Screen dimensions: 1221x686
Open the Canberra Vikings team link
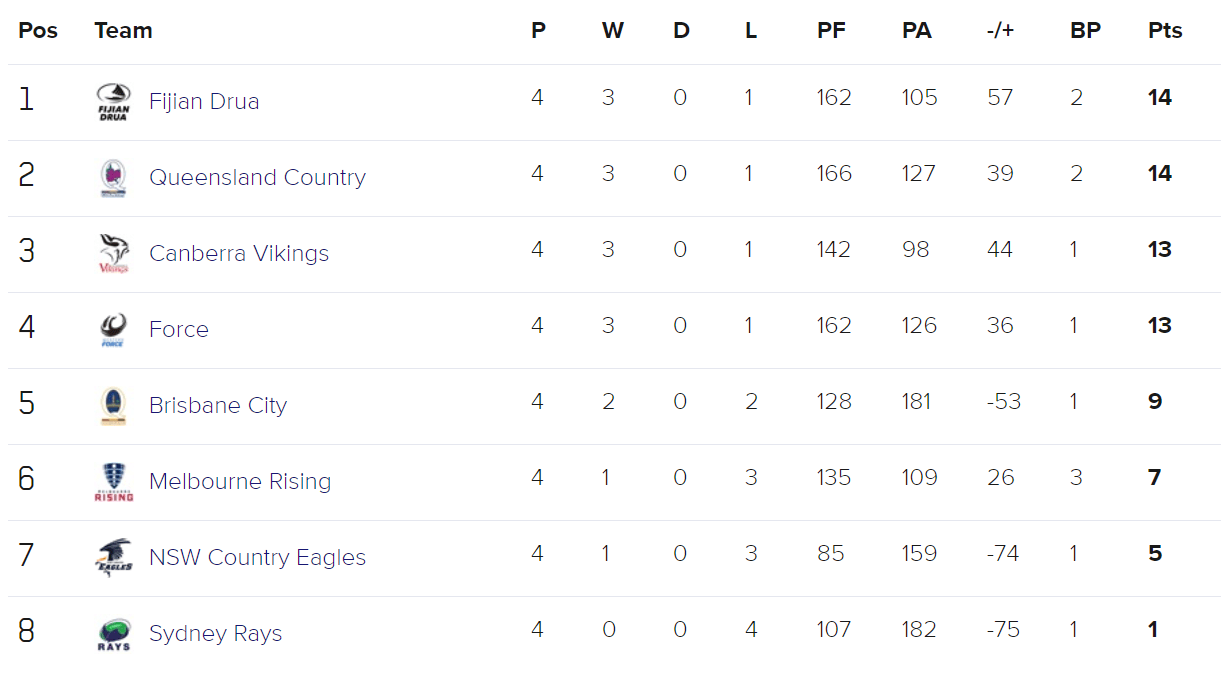239,253
